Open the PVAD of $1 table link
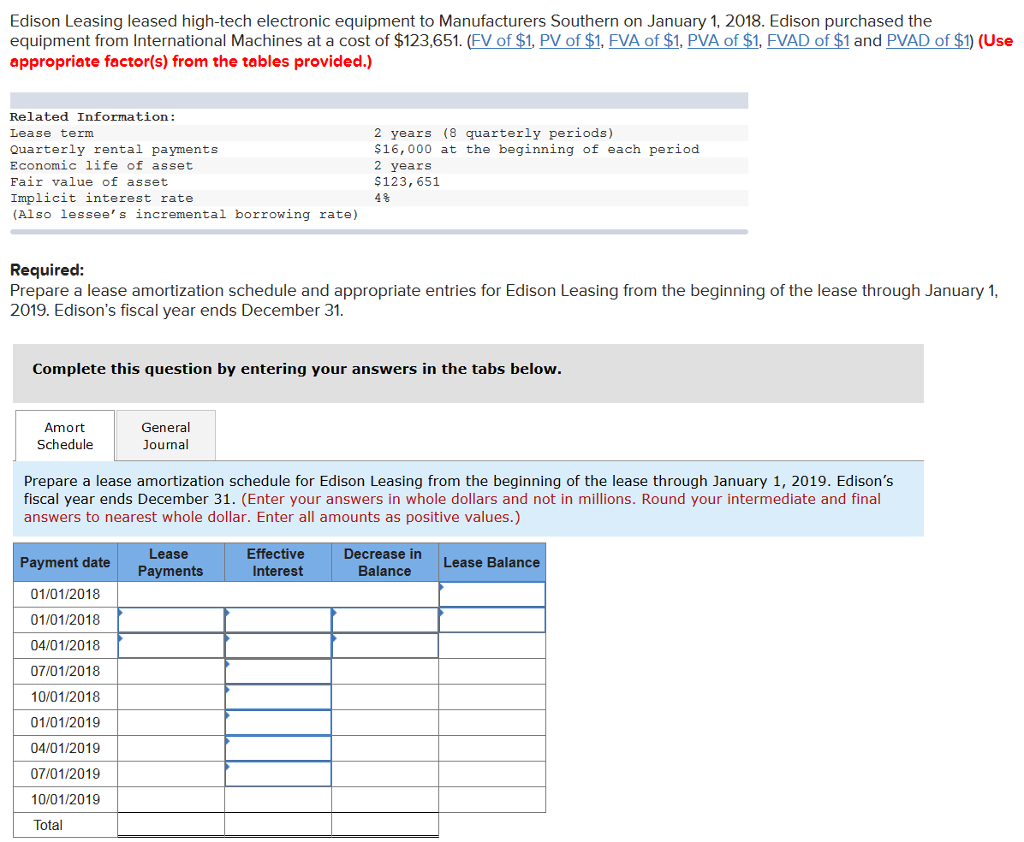 pyautogui.click(x=927, y=40)
